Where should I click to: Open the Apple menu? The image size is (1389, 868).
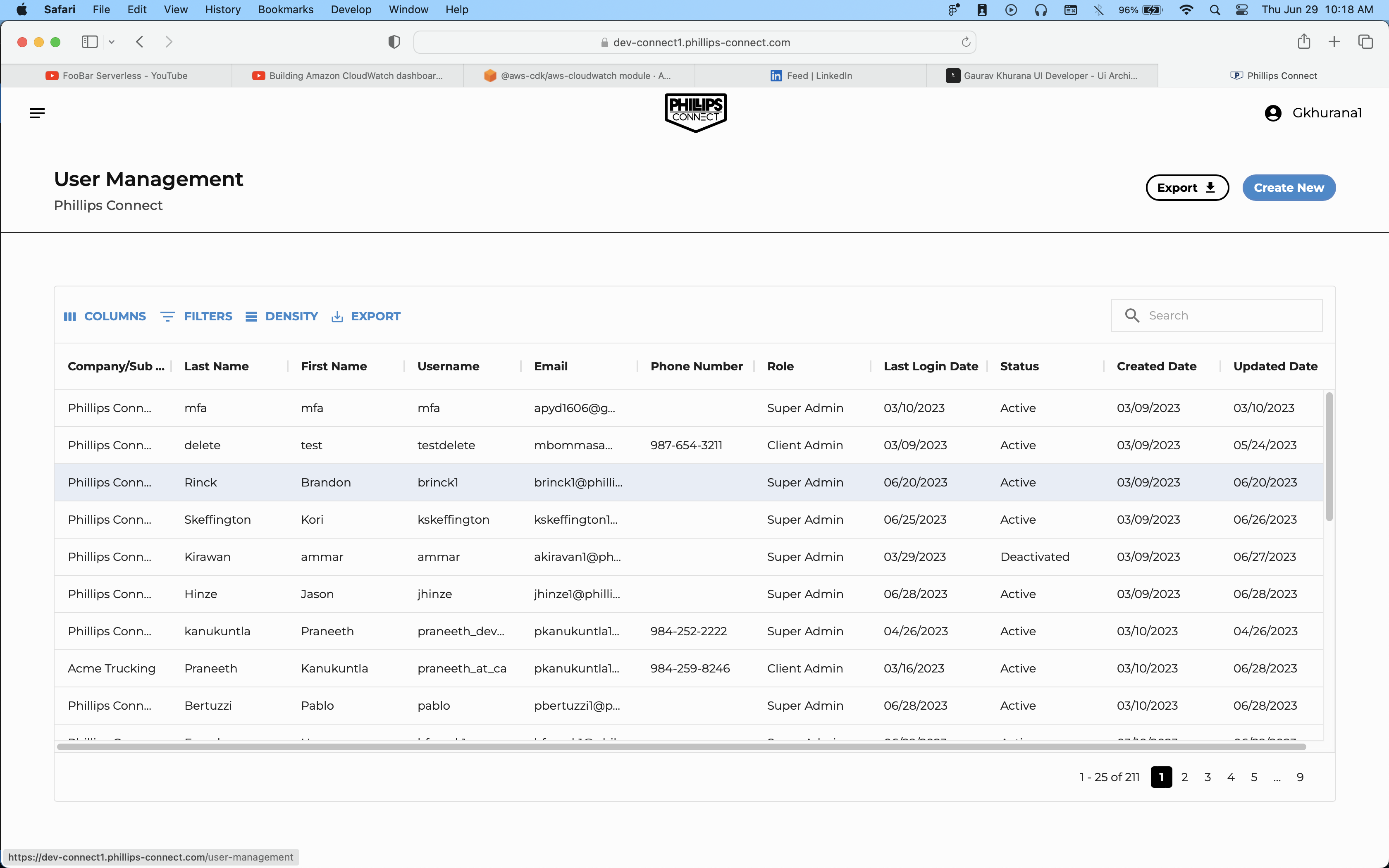click(21, 10)
